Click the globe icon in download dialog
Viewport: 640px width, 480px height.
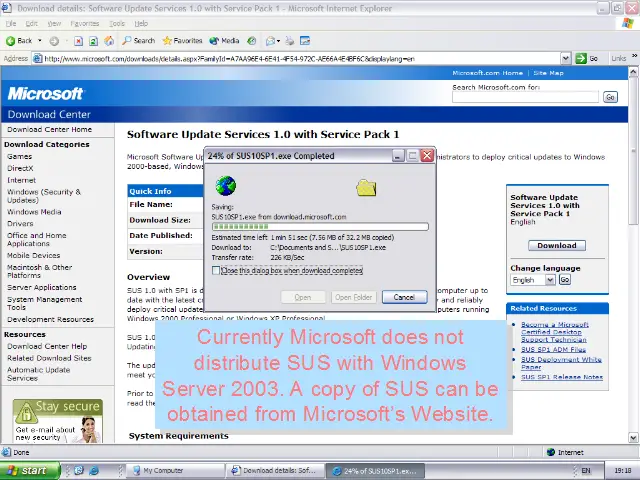tap(226, 186)
